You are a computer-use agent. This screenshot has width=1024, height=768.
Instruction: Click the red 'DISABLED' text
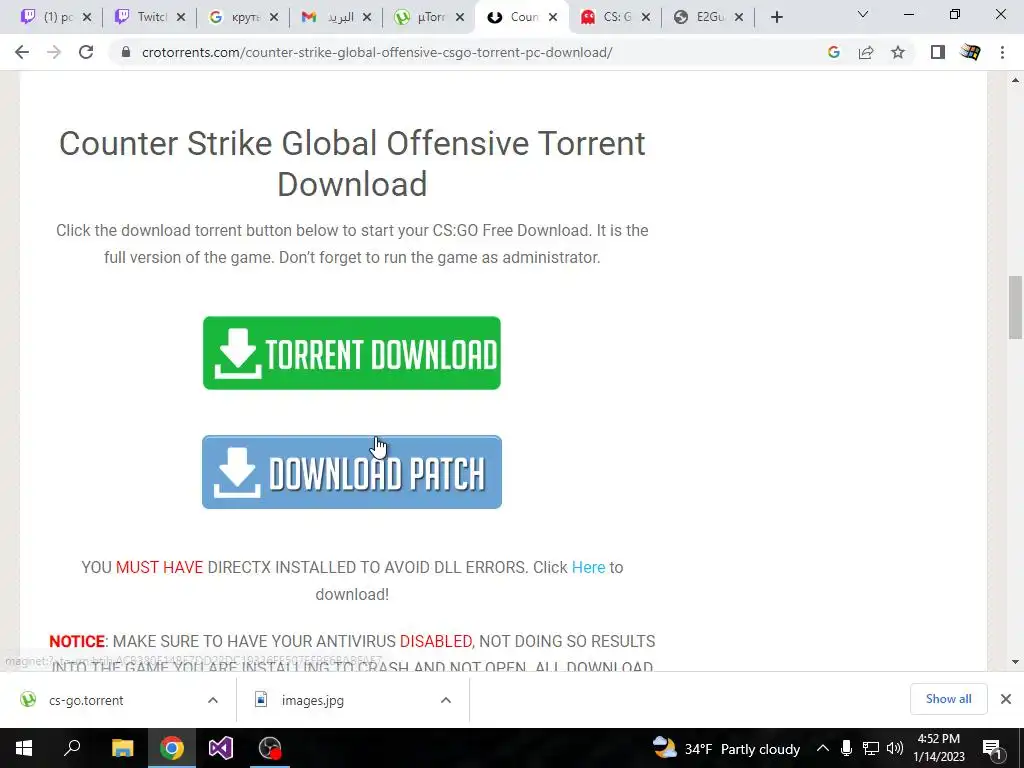pos(436,641)
